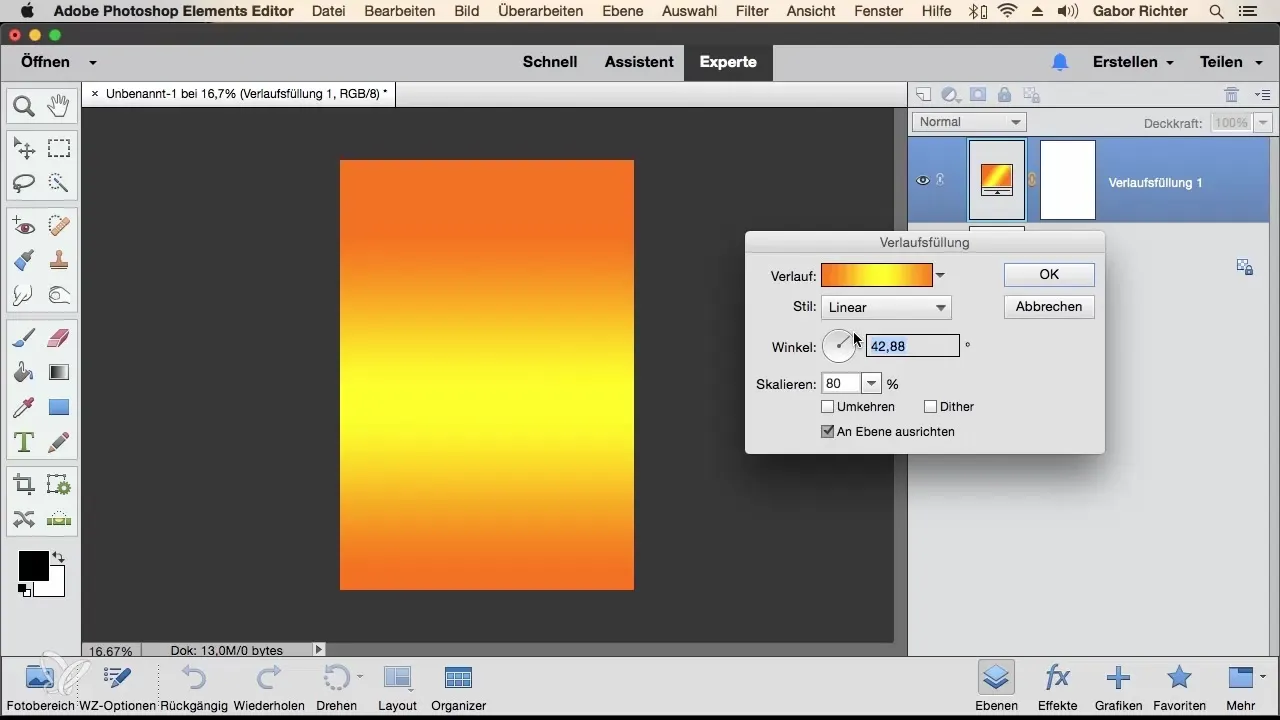Click the Verlauf gradient preview swatch

pyautogui.click(x=876, y=276)
